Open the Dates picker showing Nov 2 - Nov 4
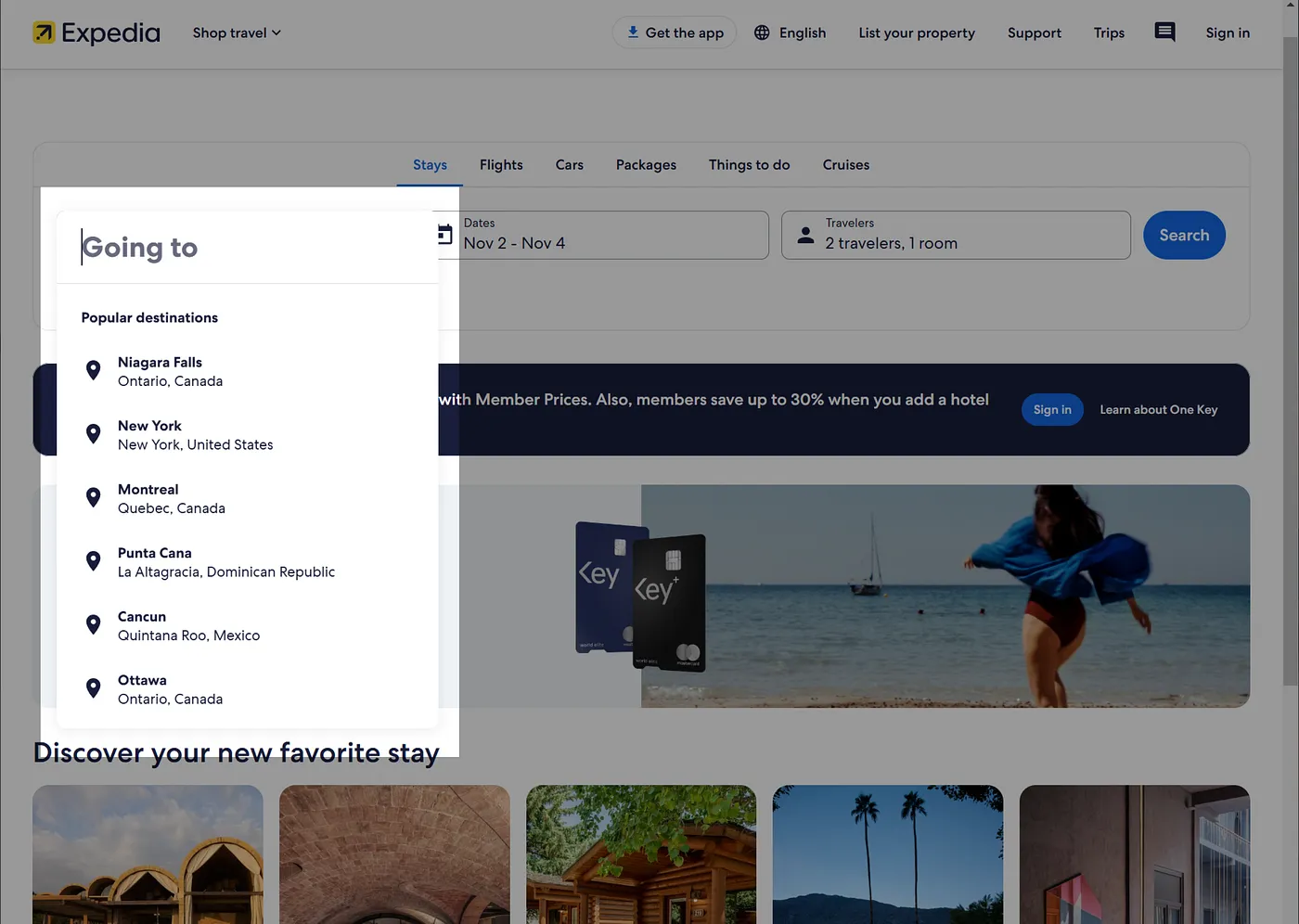This screenshot has width=1299, height=924. [x=612, y=236]
